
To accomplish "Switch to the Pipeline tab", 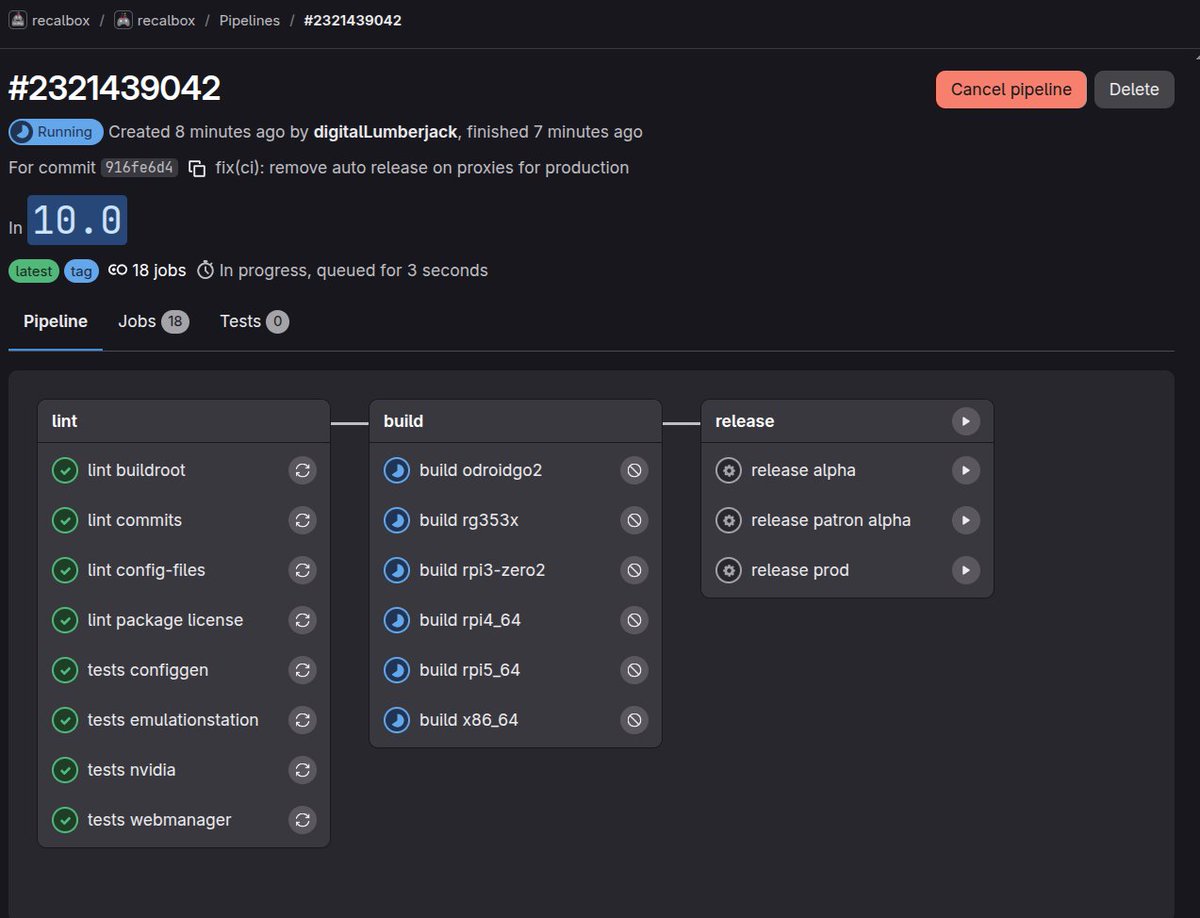I will [56, 321].
